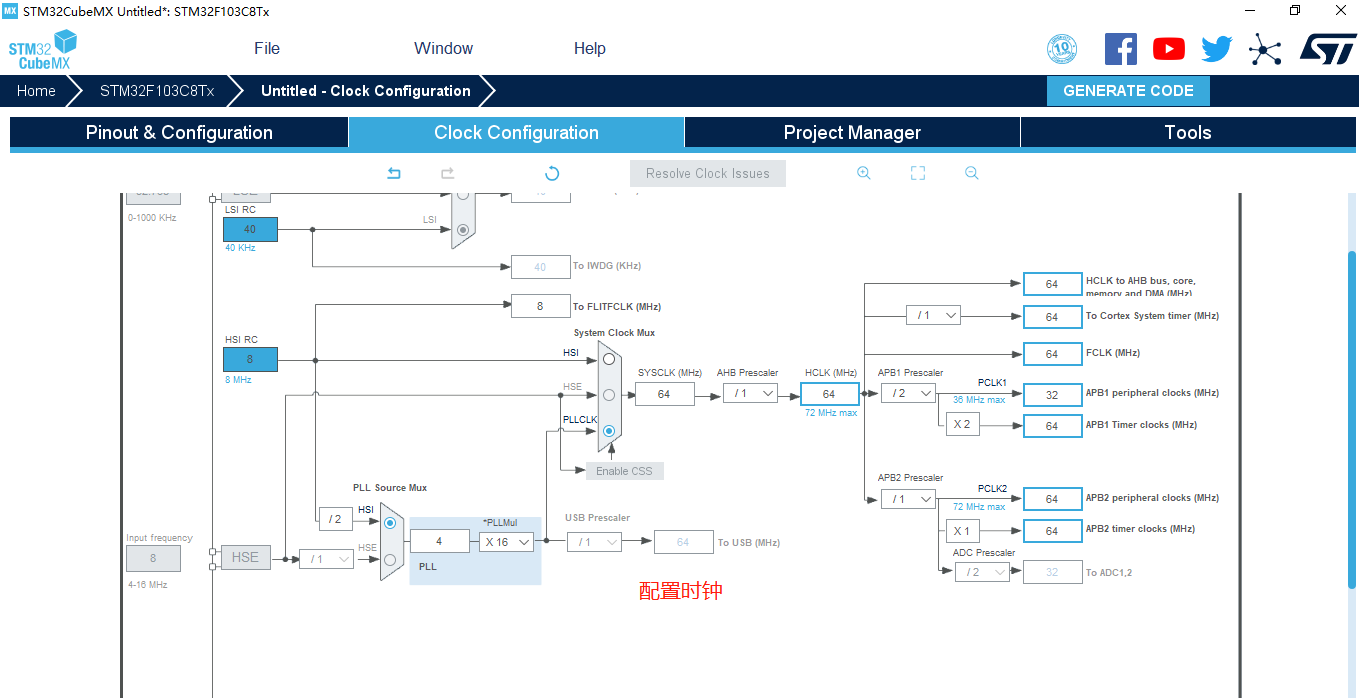Click the To USB 64 value box
Screen dimensions: 1359x698
(x=683, y=542)
